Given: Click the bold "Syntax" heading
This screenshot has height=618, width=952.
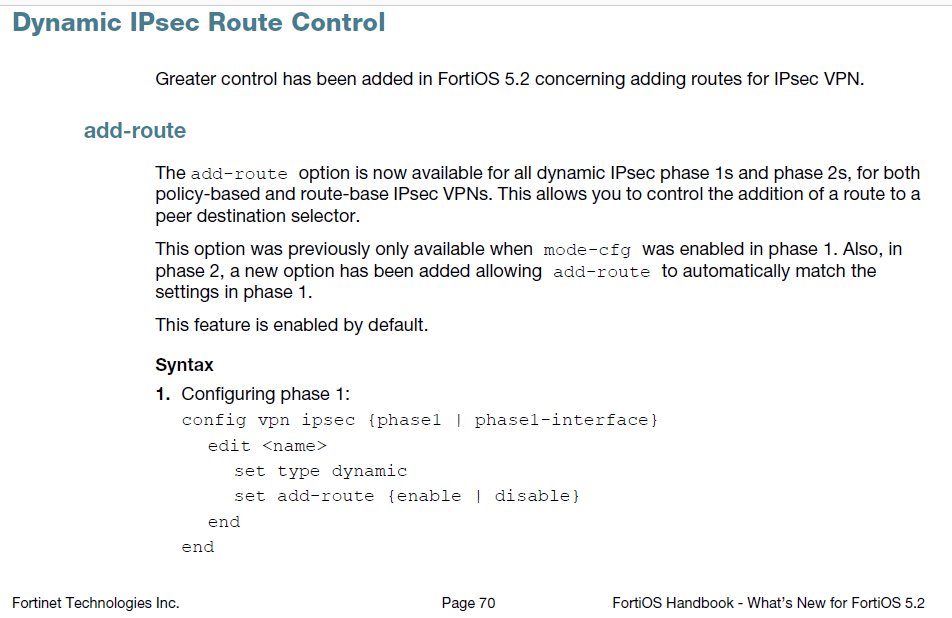Looking at the screenshot, I should [x=184, y=366].
